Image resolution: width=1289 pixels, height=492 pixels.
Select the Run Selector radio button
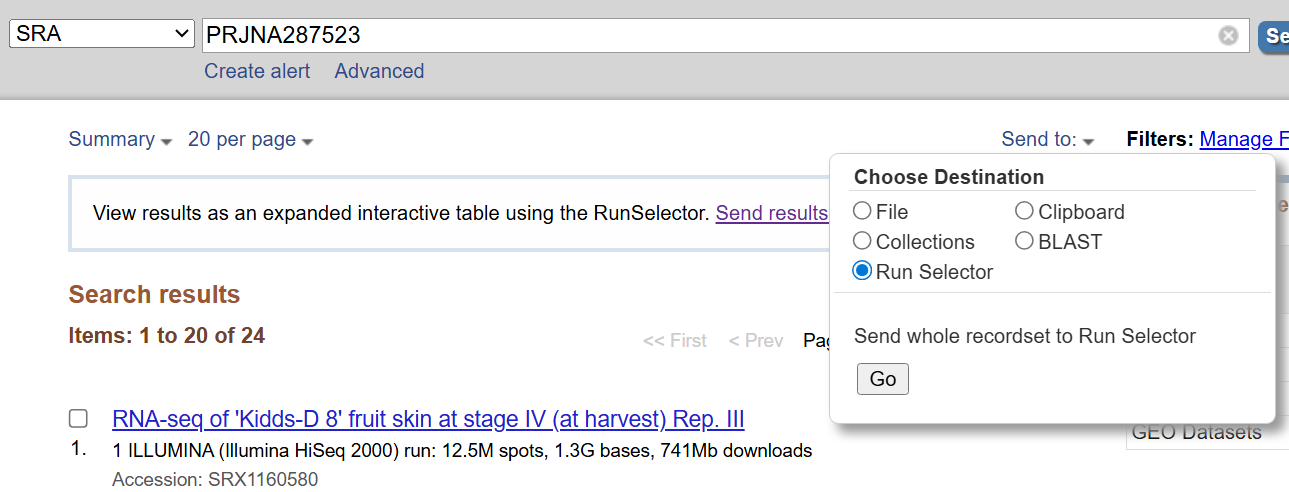click(x=862, y=271)
